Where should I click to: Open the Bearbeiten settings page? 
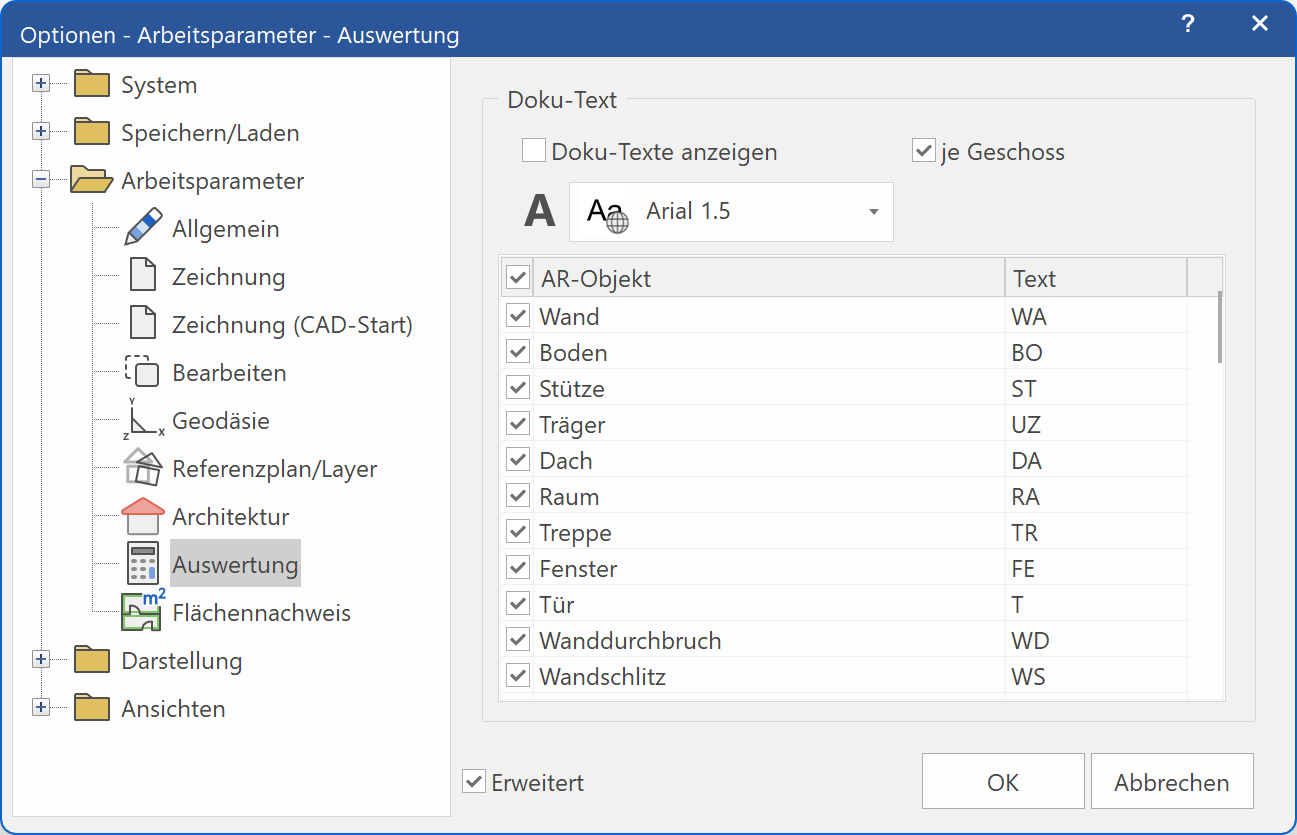pos(230,371)
